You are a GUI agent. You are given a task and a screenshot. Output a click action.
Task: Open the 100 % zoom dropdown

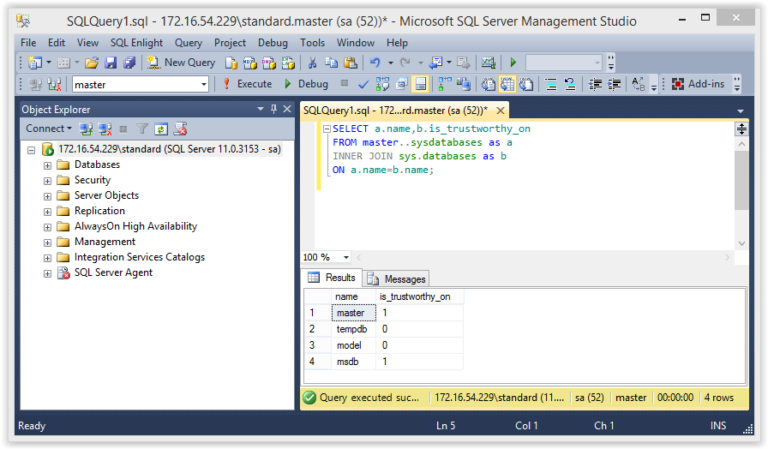point(346,257)
